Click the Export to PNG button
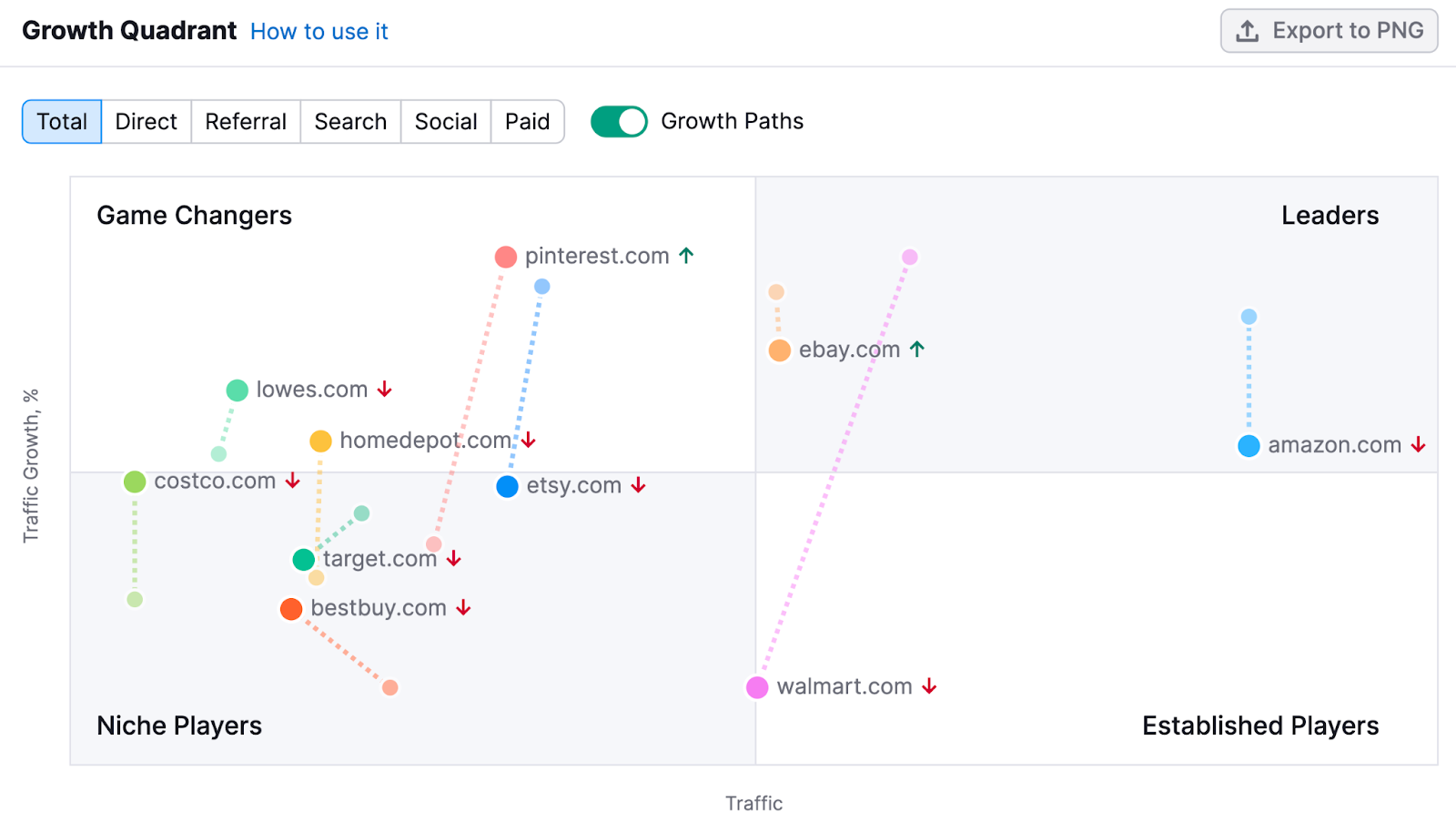This screenshot has width=1456, height=832. (x=1329, y=30)
